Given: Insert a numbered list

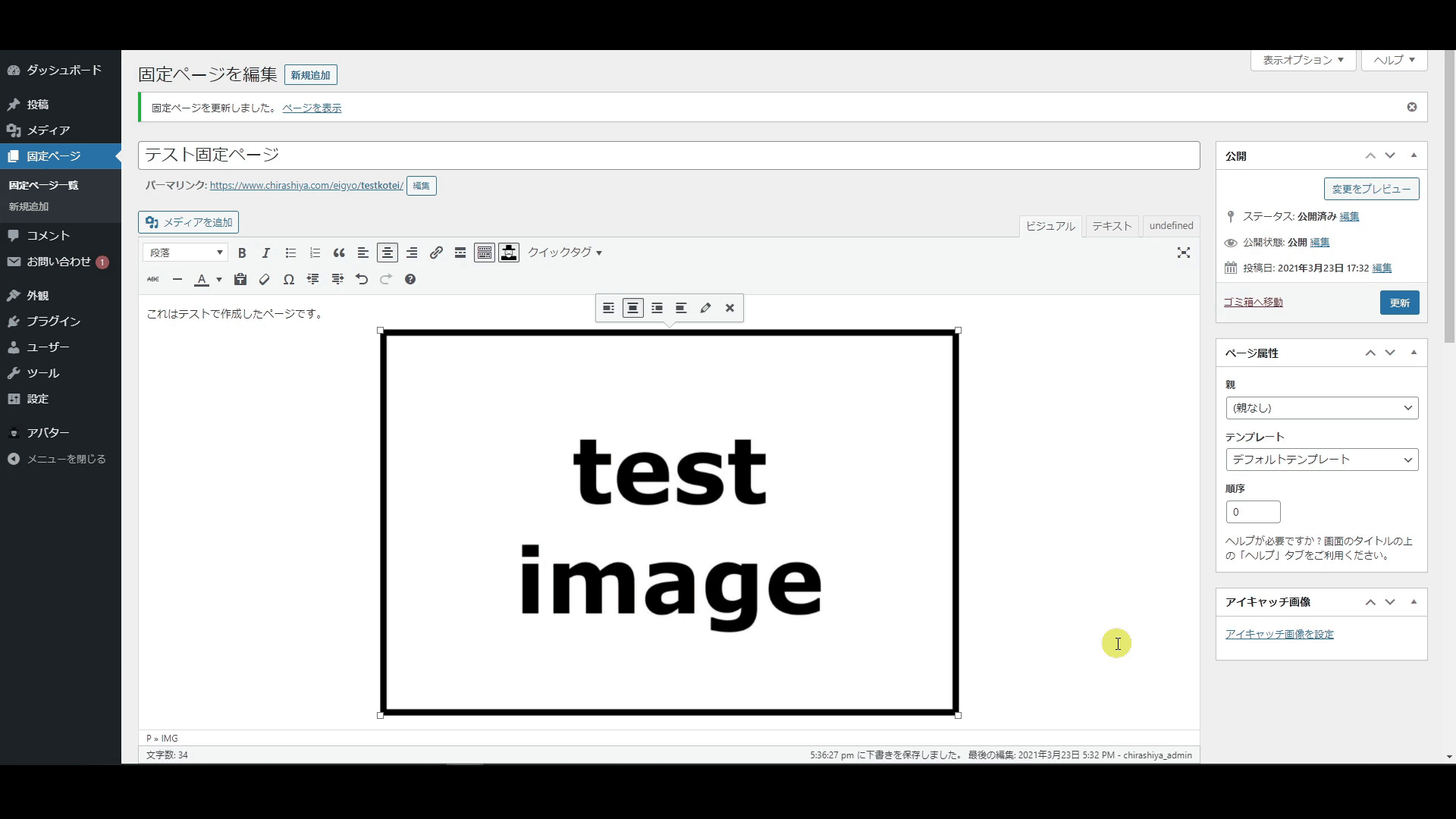Looking at the screenshot, I should click(315, 253).
